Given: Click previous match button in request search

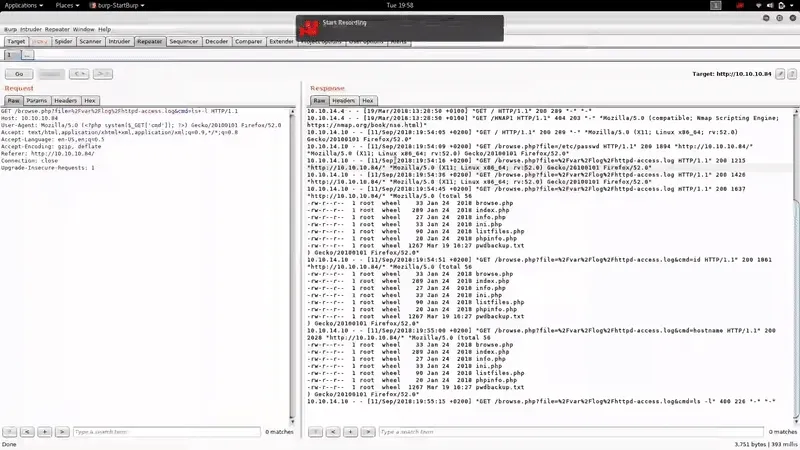Looking at the screenshot, I should 27,432.
